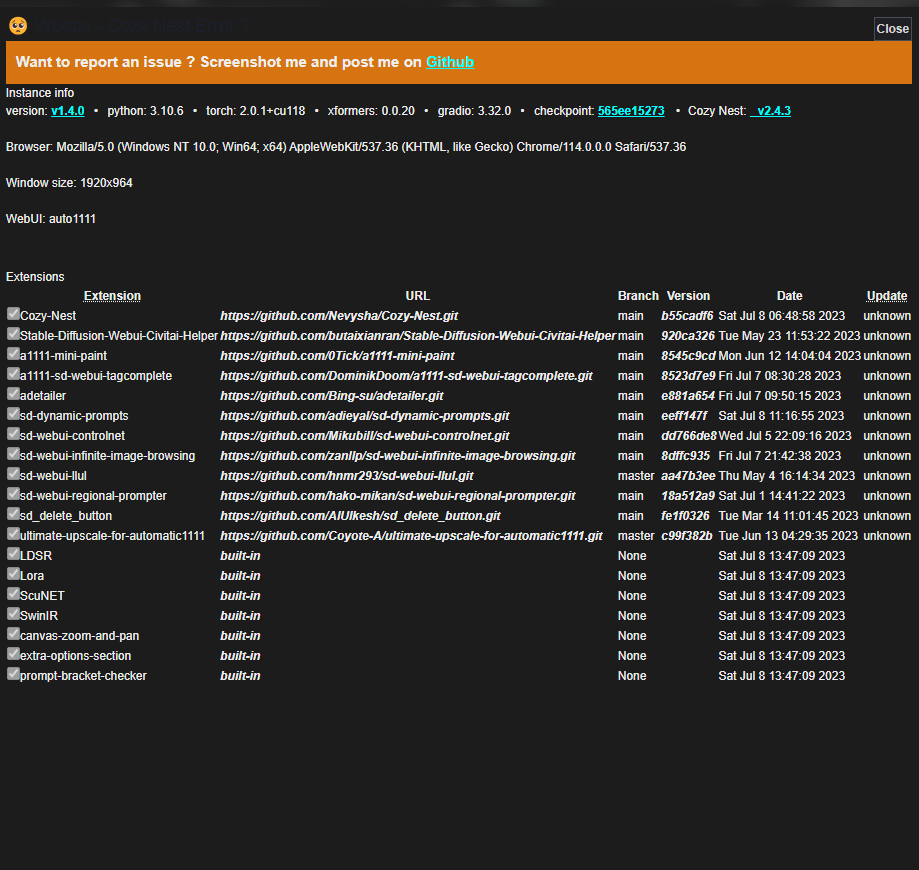Open the Github link in banner

coord(450,62)
